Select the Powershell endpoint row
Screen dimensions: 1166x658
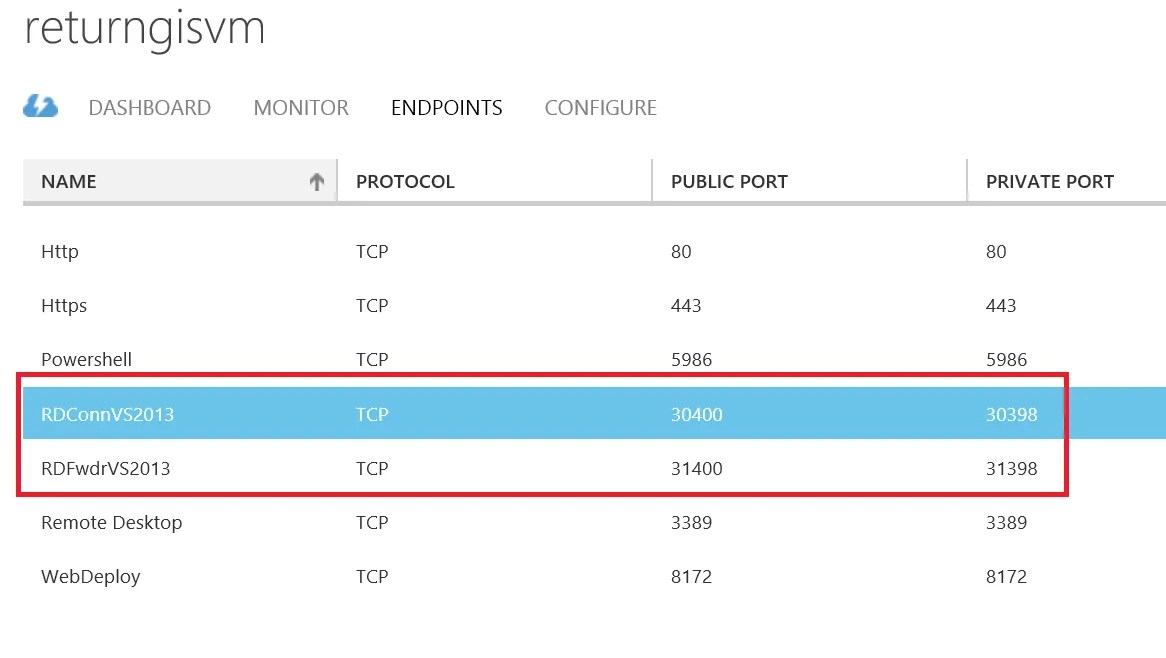[x=594, y=360]
